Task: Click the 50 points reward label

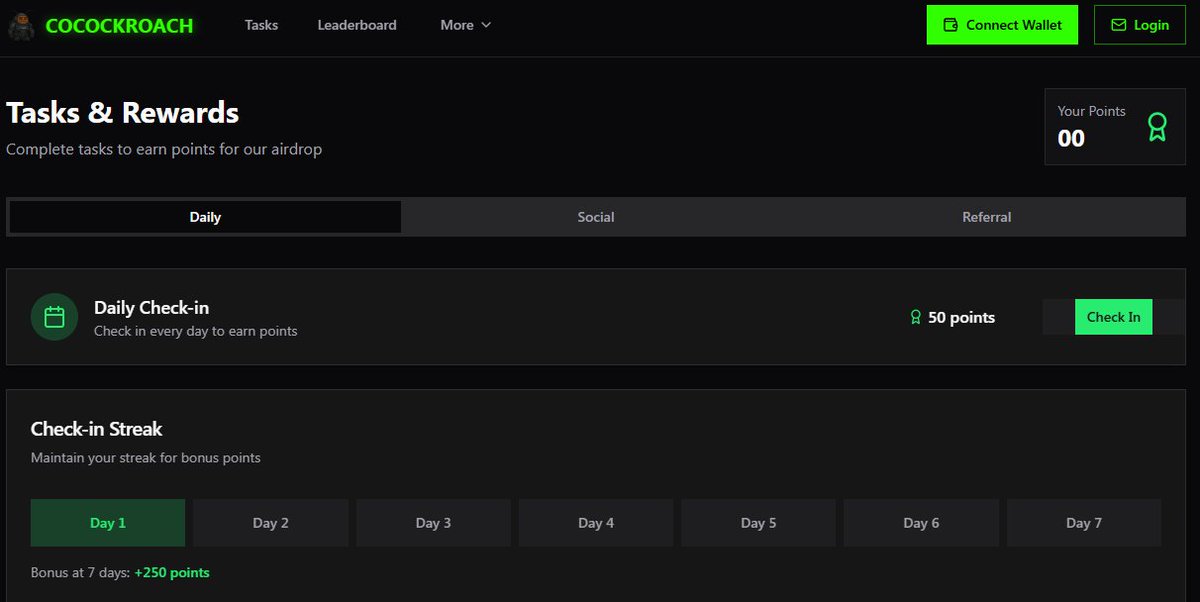Action: (x=961, y=317)
